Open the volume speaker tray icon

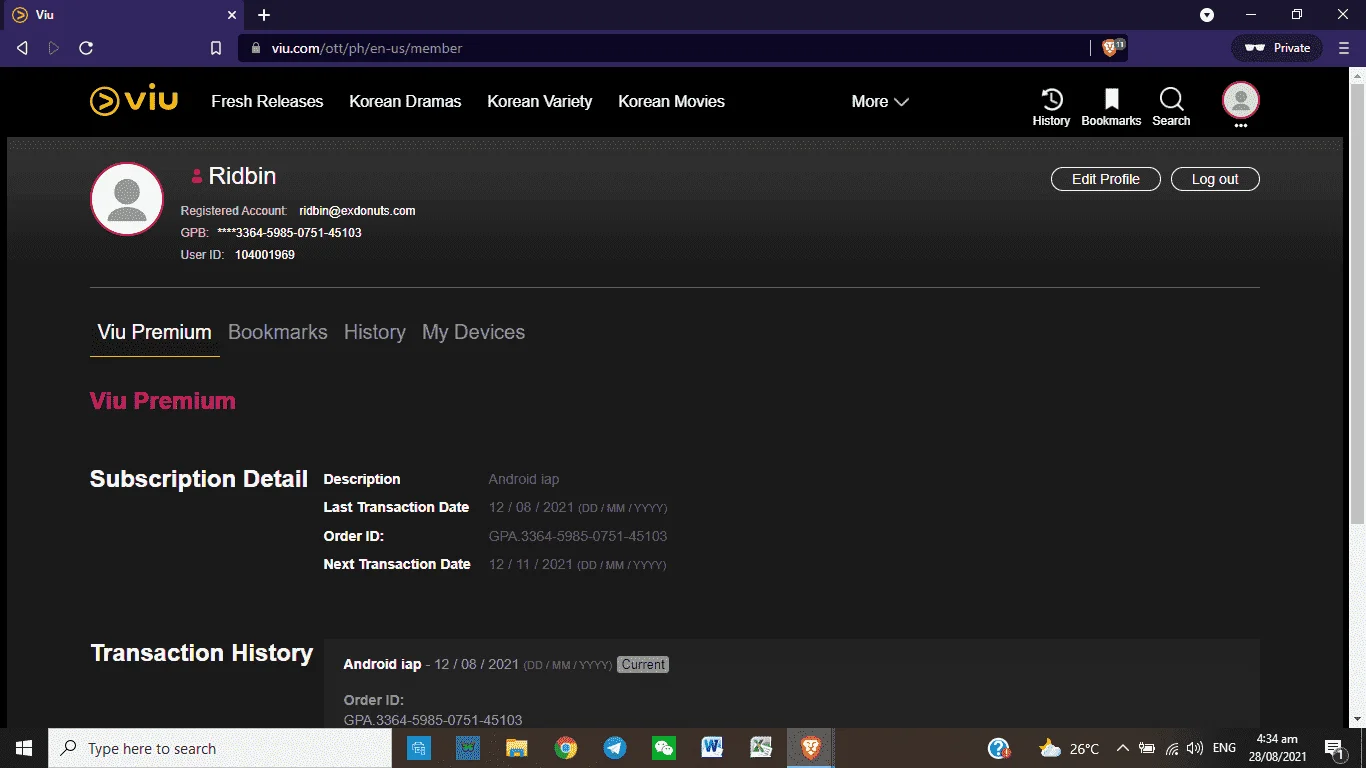click(x=1194, y=748)
